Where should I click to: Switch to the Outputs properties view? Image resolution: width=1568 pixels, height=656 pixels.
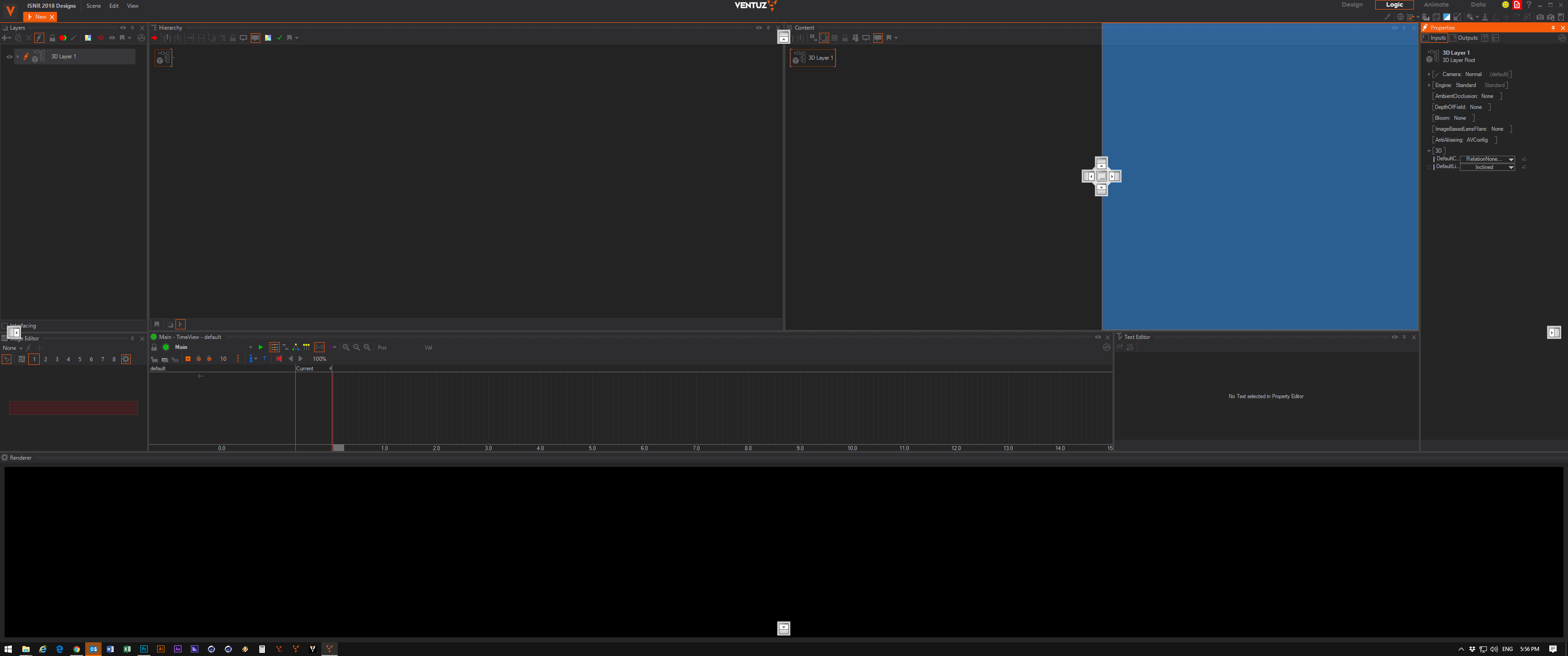(1467, 38)
